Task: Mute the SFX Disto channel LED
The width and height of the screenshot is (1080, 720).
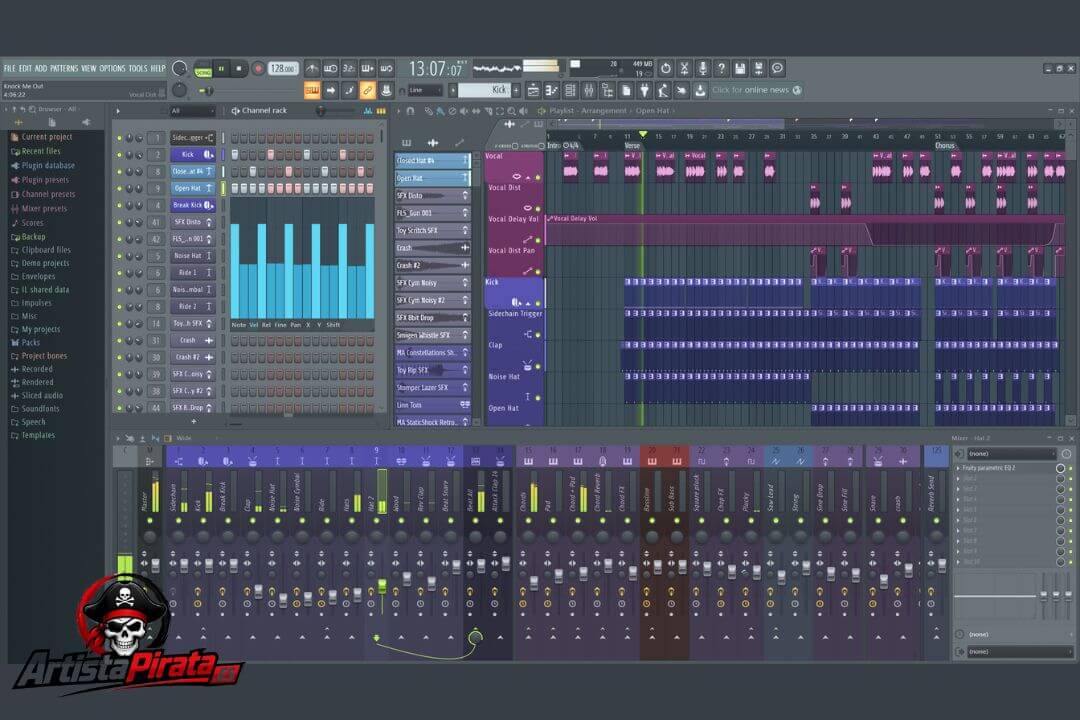Action: point(119,223)
